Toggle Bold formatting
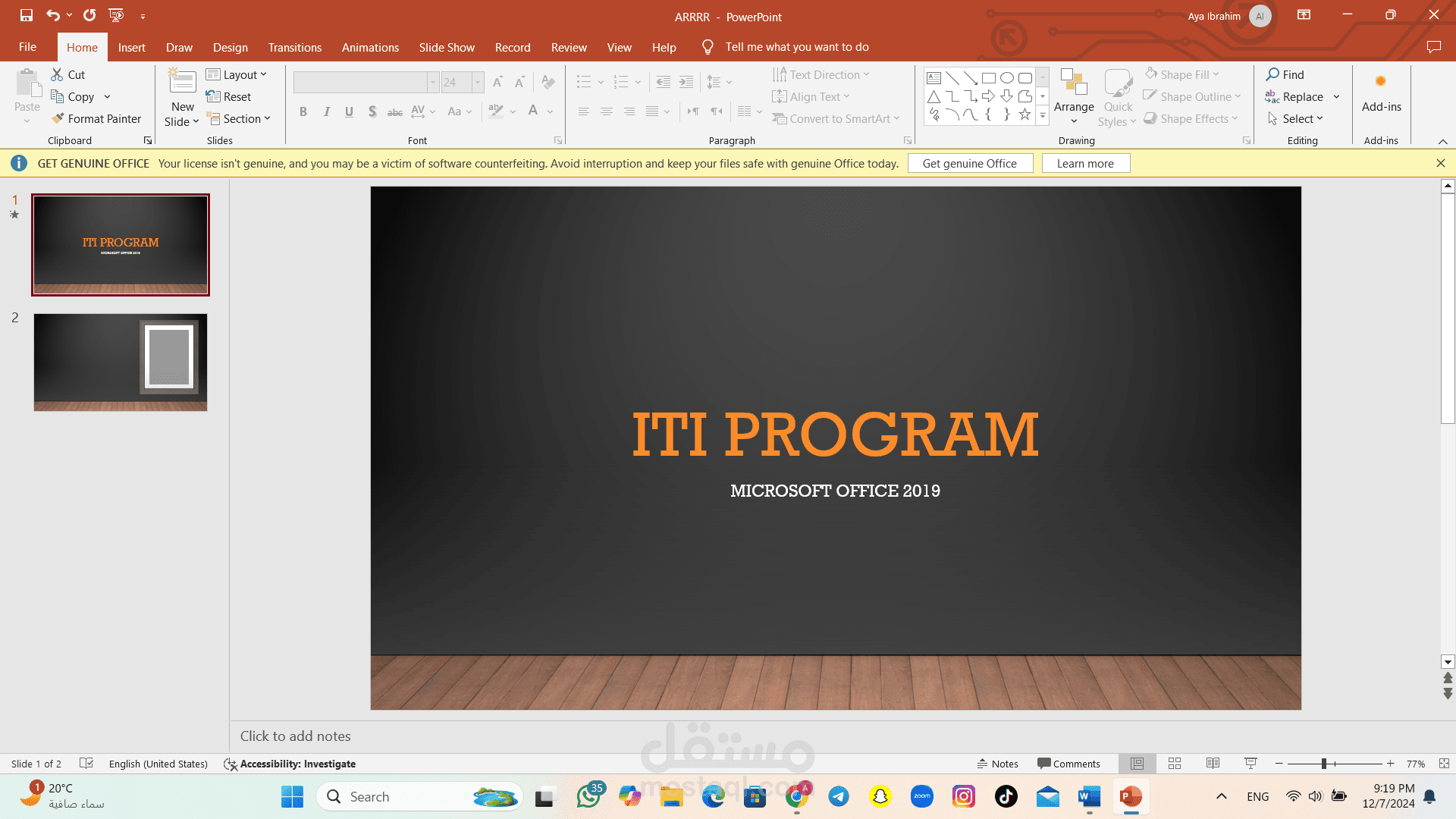Screen dimensions: 1456x819 coord(303,111)
